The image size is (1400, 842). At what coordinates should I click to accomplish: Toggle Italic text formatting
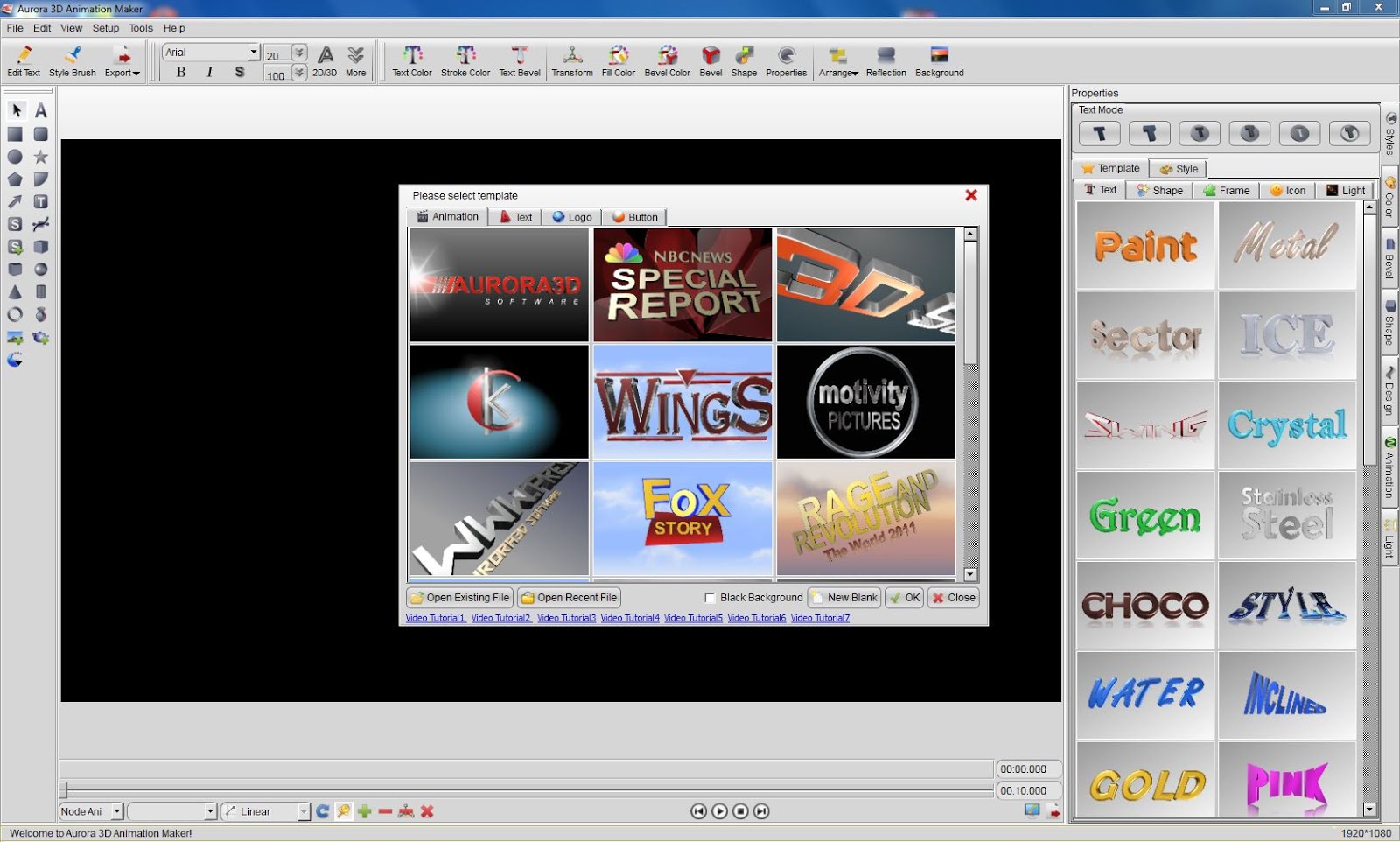(210, 73)
